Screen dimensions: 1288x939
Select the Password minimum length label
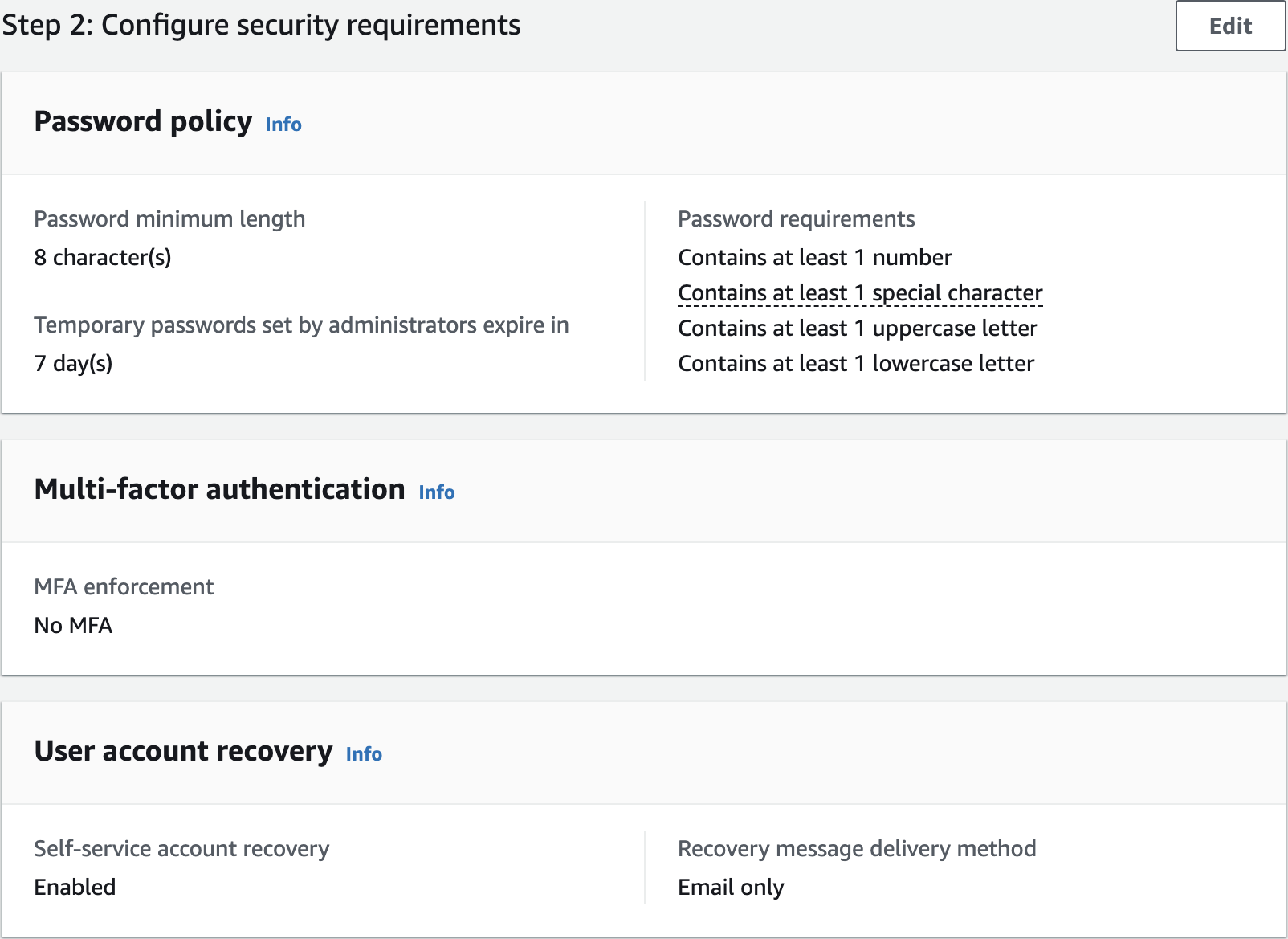pyautogui.click(x=169, y=219)
